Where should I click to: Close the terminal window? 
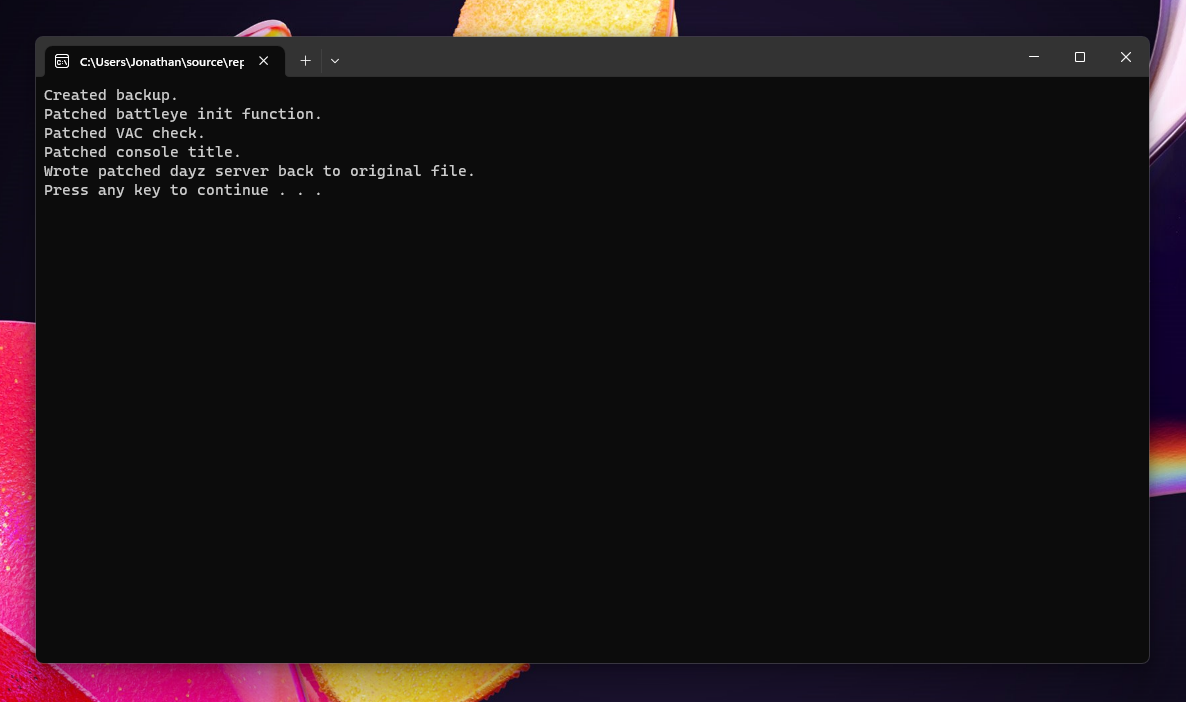pos(1125,57)
